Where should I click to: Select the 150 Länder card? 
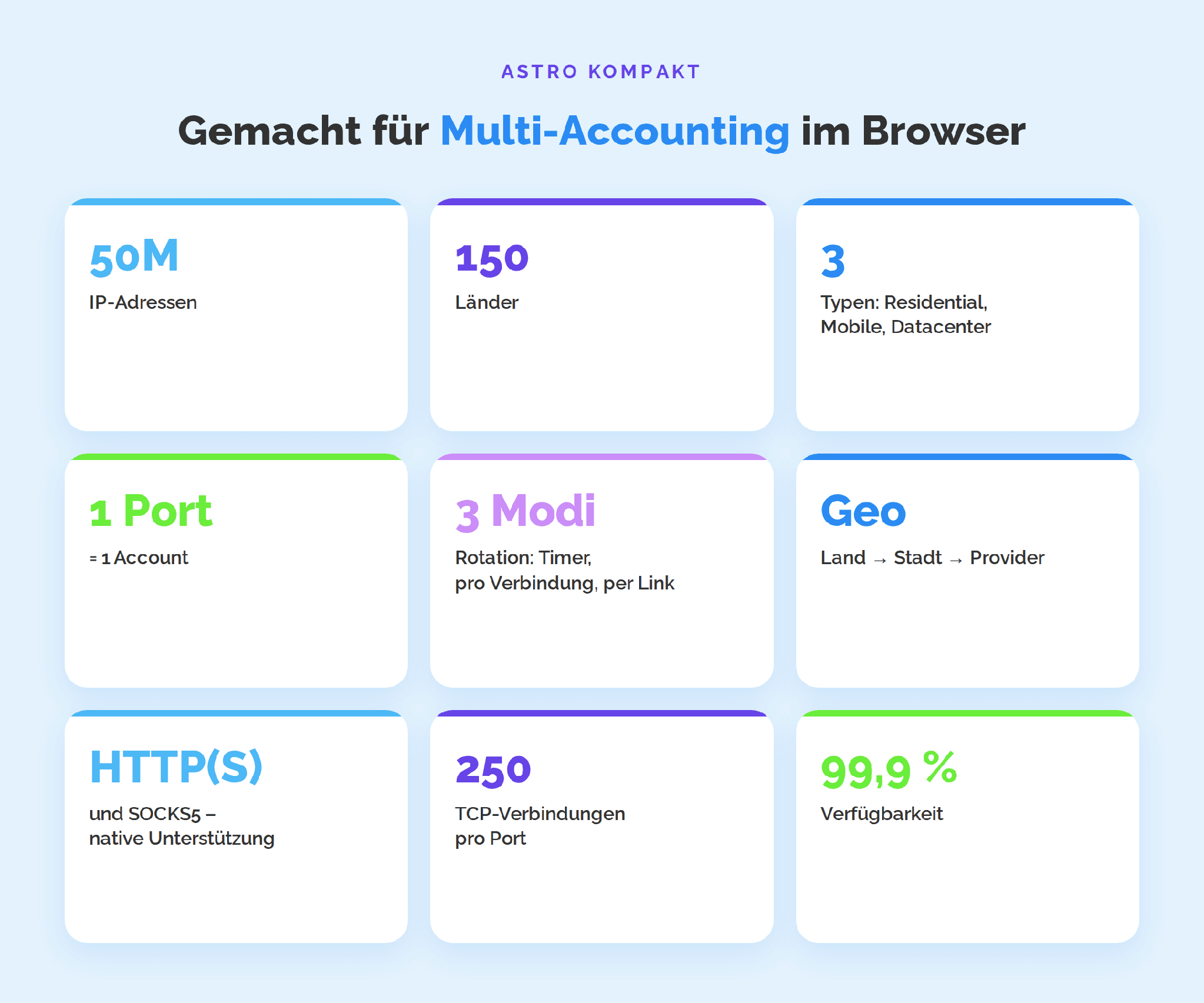601,315
